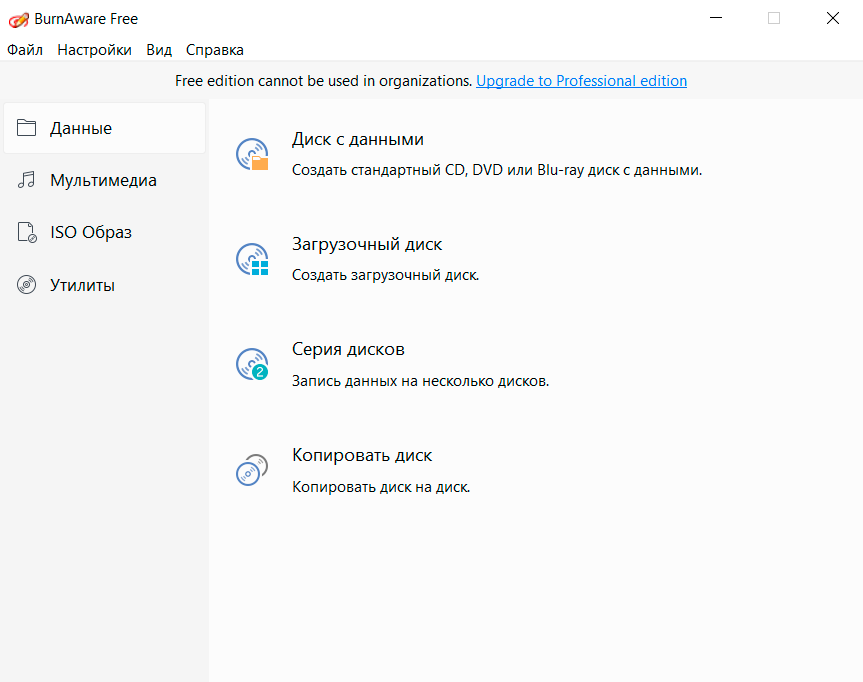Viewport: 863px width, 682px height.
Task: Click description 'Создать стандартный CD, DVD или Blu-ray диск с данными.'
Action: 497,170
